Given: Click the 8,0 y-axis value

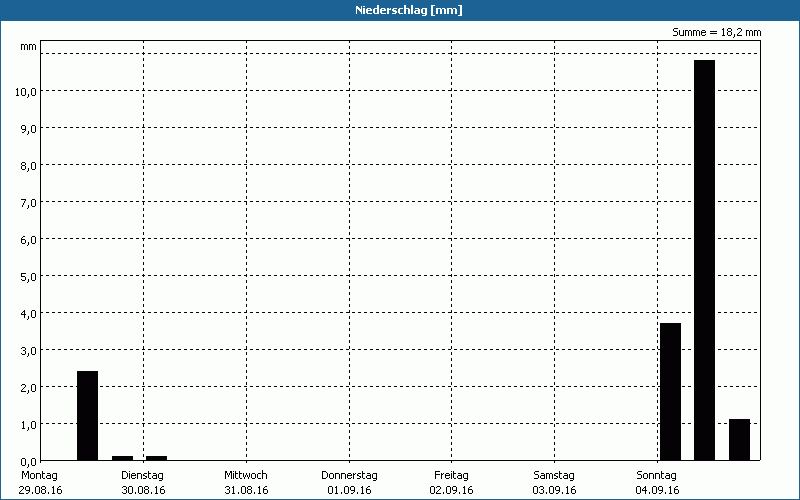Looking at the screenshot, I should (x=29, y=166).
